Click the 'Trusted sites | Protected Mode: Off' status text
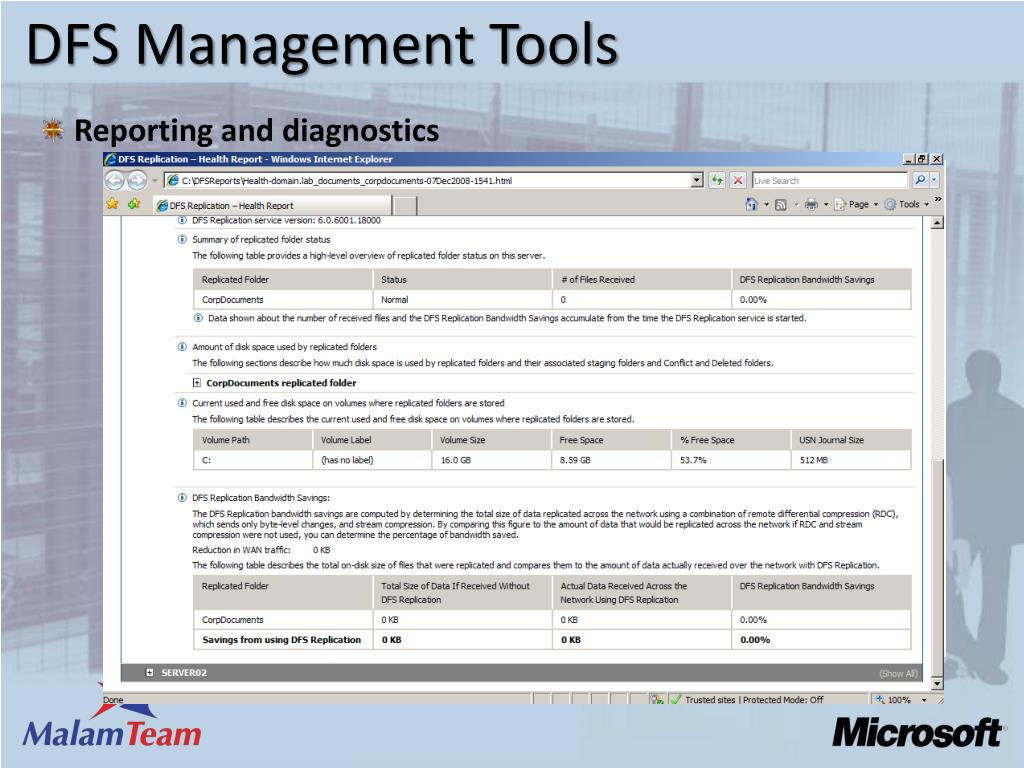The image size is (1024, 768). (x=754, y=699)
